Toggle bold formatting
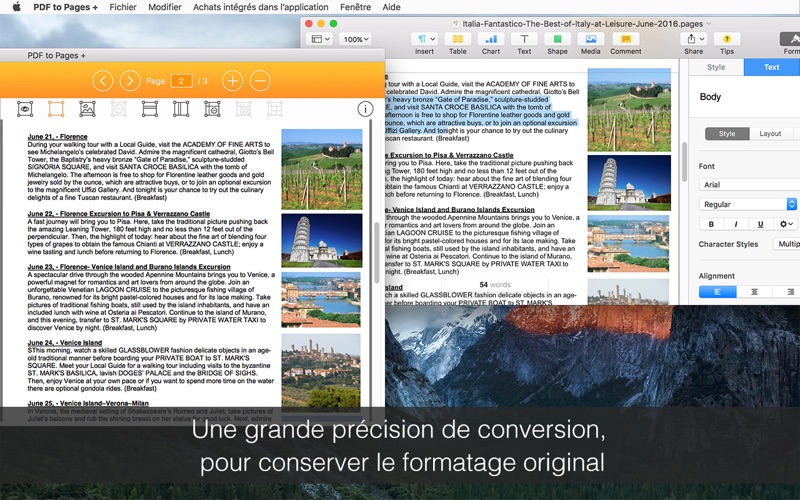 (711, 224)
